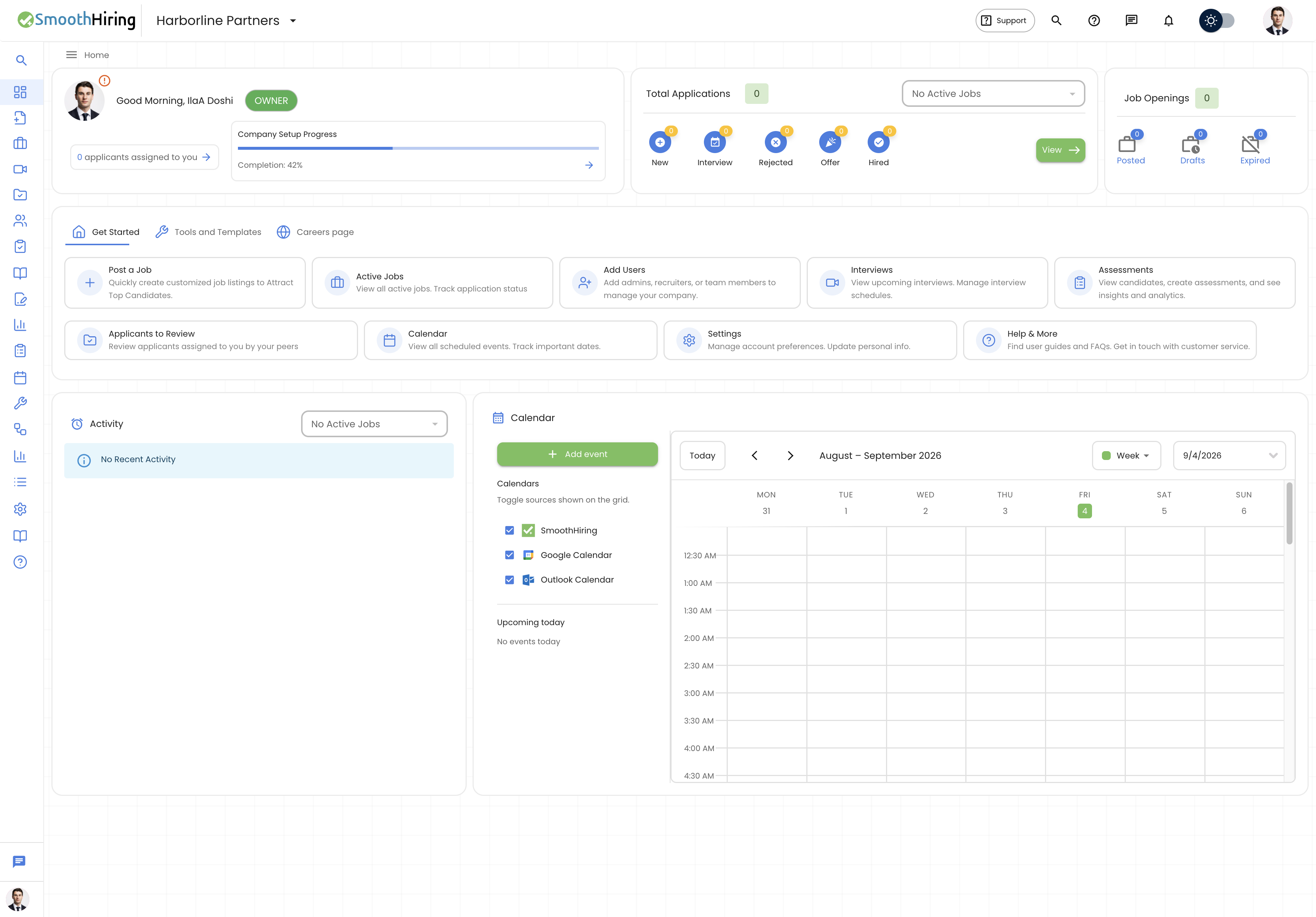Open the Harborline Partners company dropdown
The width and height of the screenshot is (1316, 917).
click(x=227, y=21)
